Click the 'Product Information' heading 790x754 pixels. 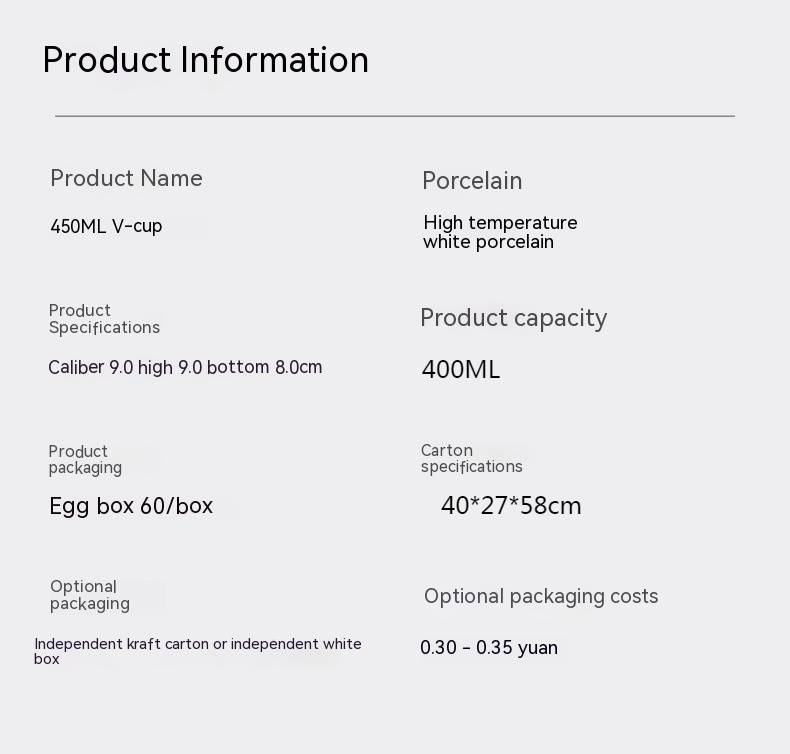coord(205,60)
